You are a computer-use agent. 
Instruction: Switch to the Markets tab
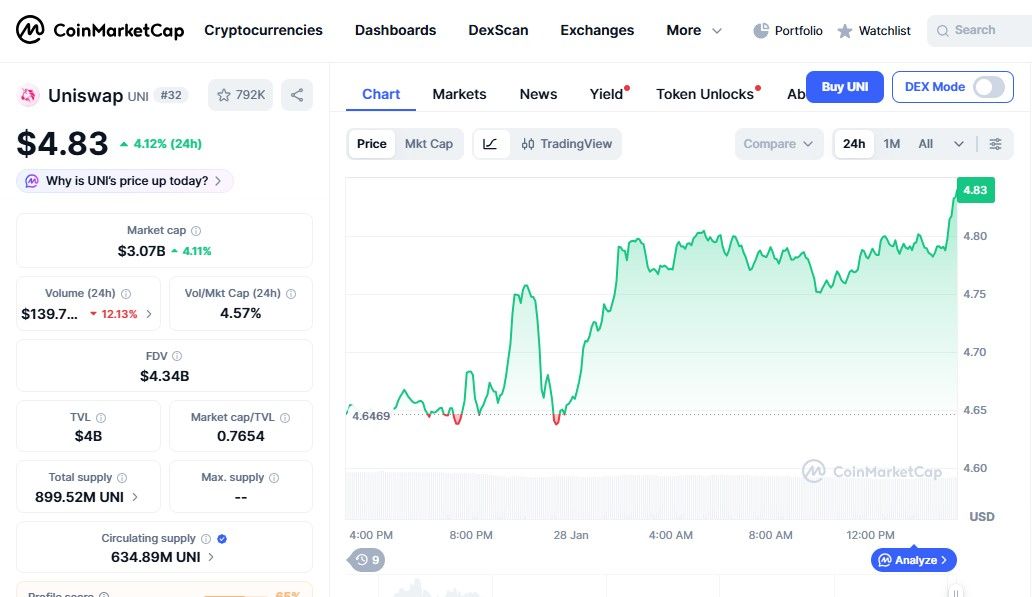pos(459,93)
